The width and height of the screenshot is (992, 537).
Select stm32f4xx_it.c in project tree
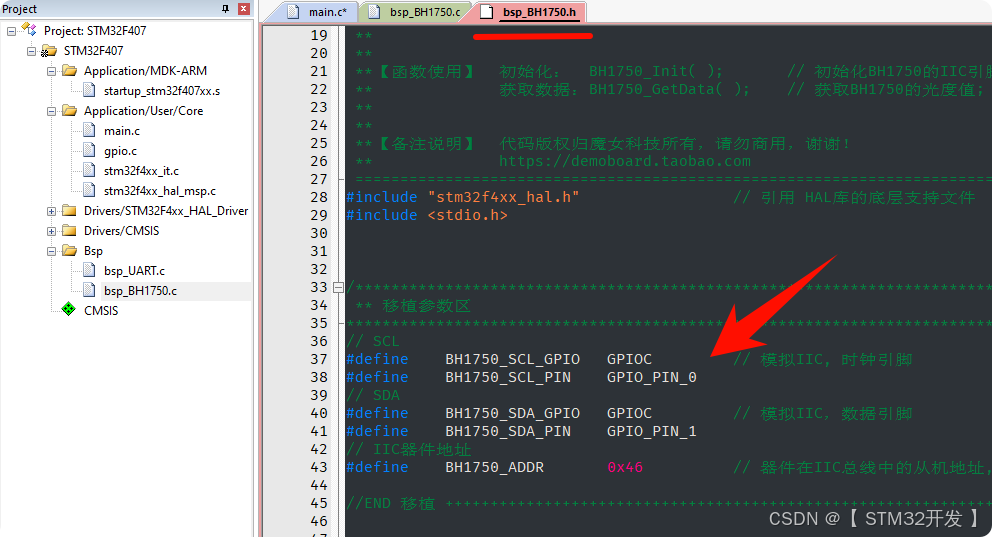141,171
